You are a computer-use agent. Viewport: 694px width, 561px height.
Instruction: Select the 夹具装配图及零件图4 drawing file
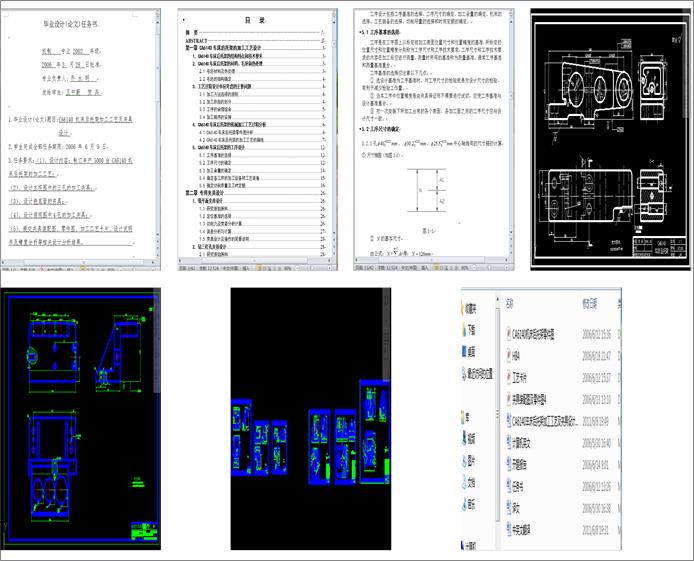(527, 400)
